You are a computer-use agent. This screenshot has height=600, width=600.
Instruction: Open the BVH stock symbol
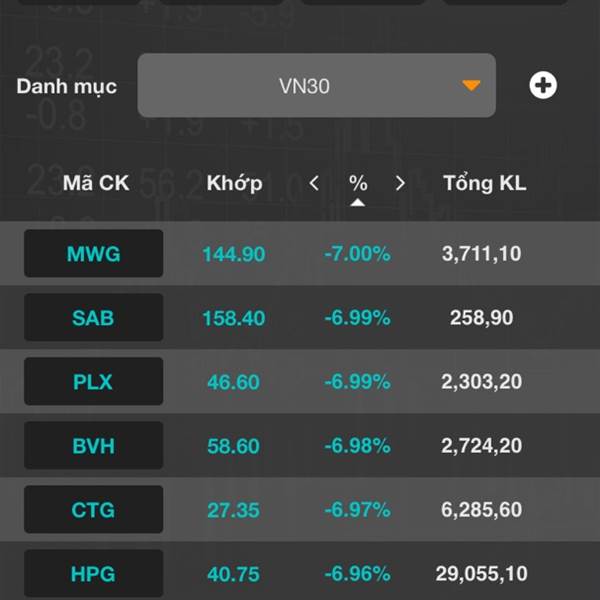click(93, 446)
